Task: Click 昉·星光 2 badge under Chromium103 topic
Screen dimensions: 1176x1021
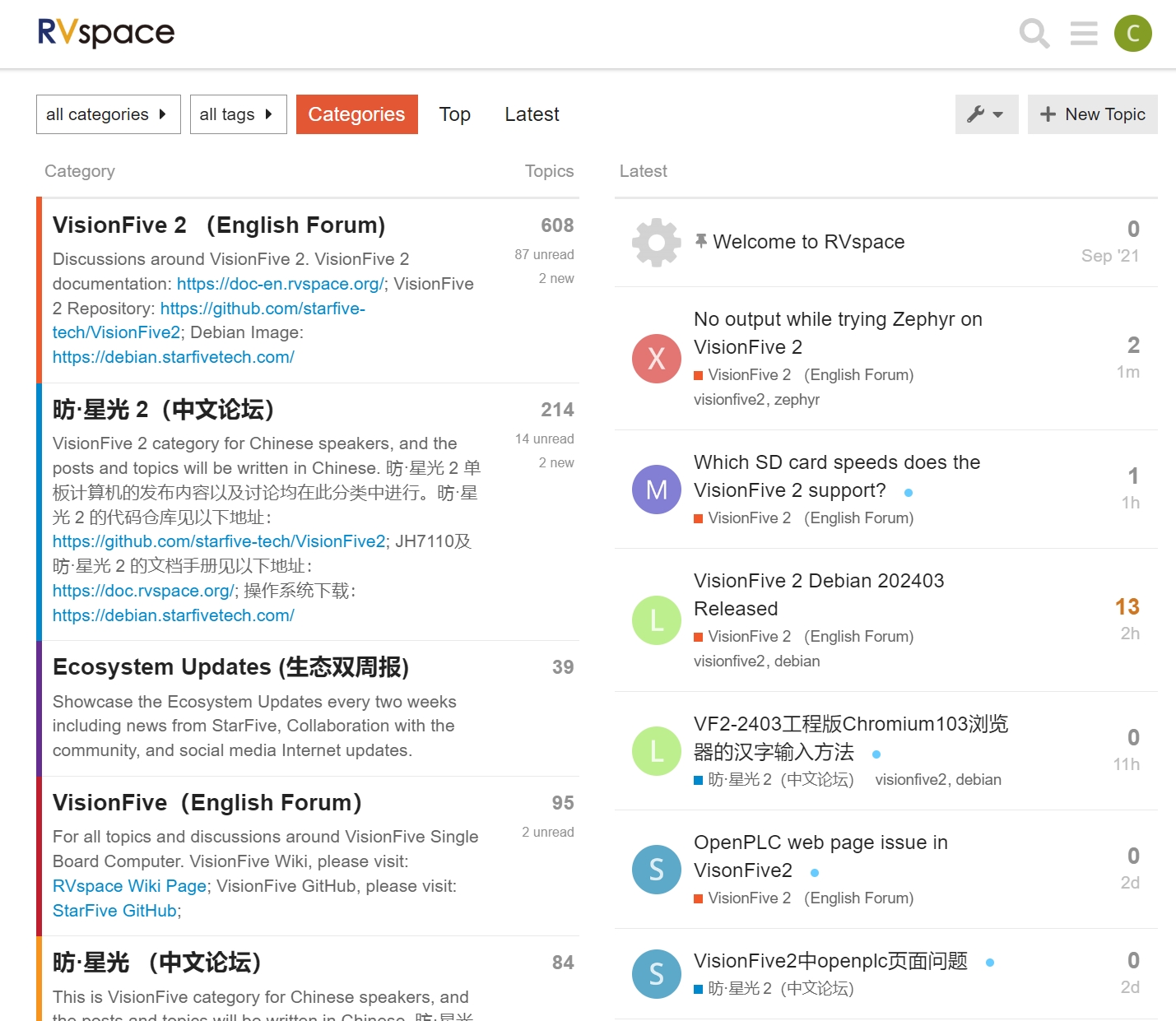Action: click(774, 780)
